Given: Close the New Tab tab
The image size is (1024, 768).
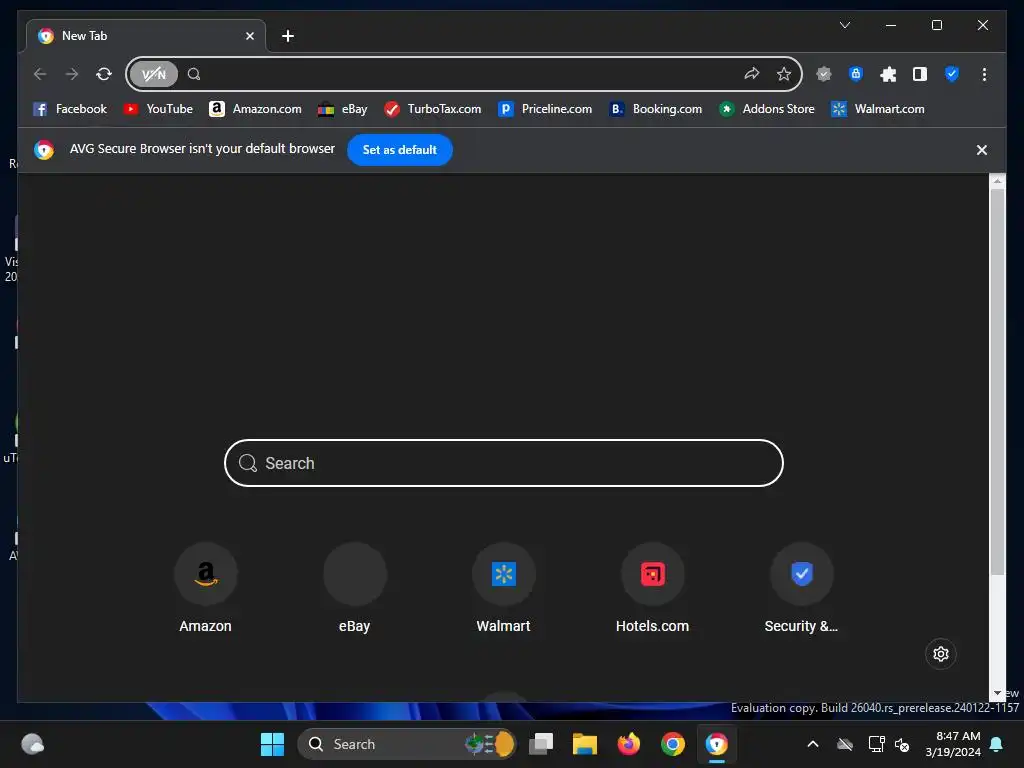Looking at the screenshot, I should pos(249,36).
